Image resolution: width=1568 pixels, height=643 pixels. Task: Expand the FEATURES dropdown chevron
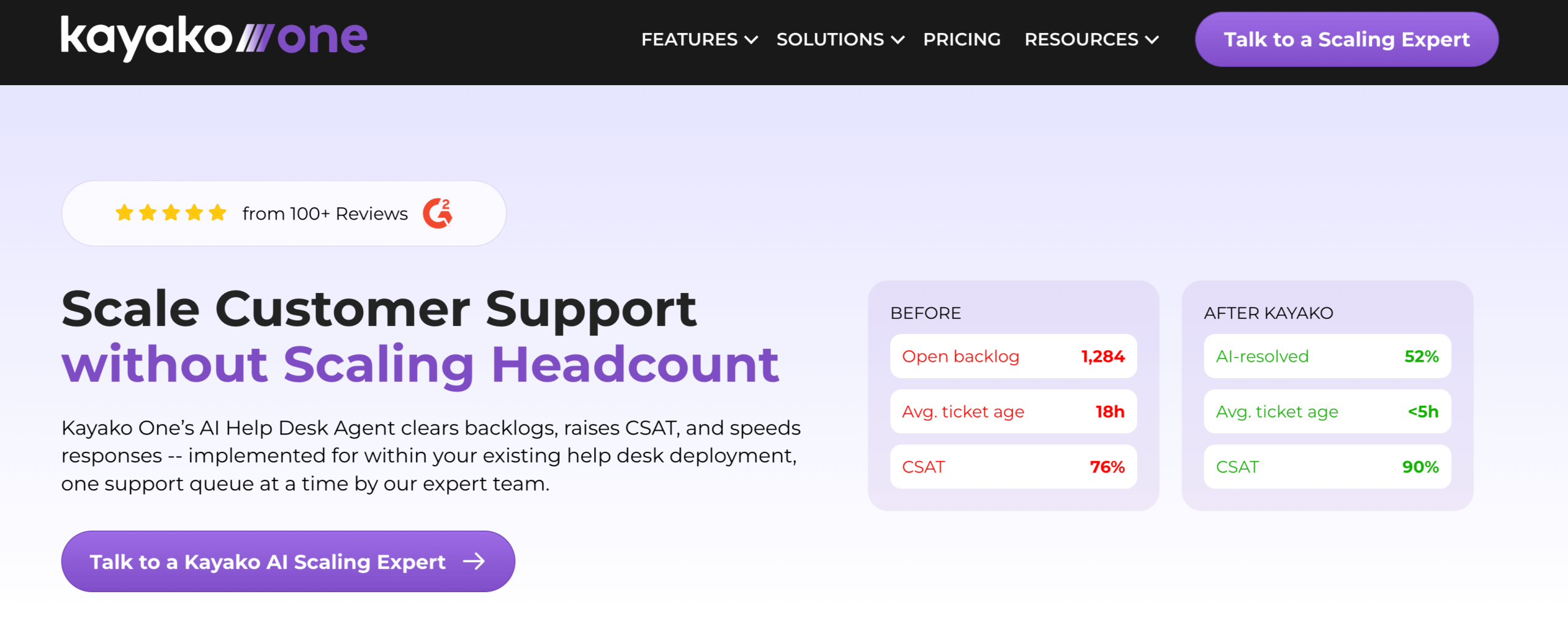pyautogui.click(x=751, y=40)
